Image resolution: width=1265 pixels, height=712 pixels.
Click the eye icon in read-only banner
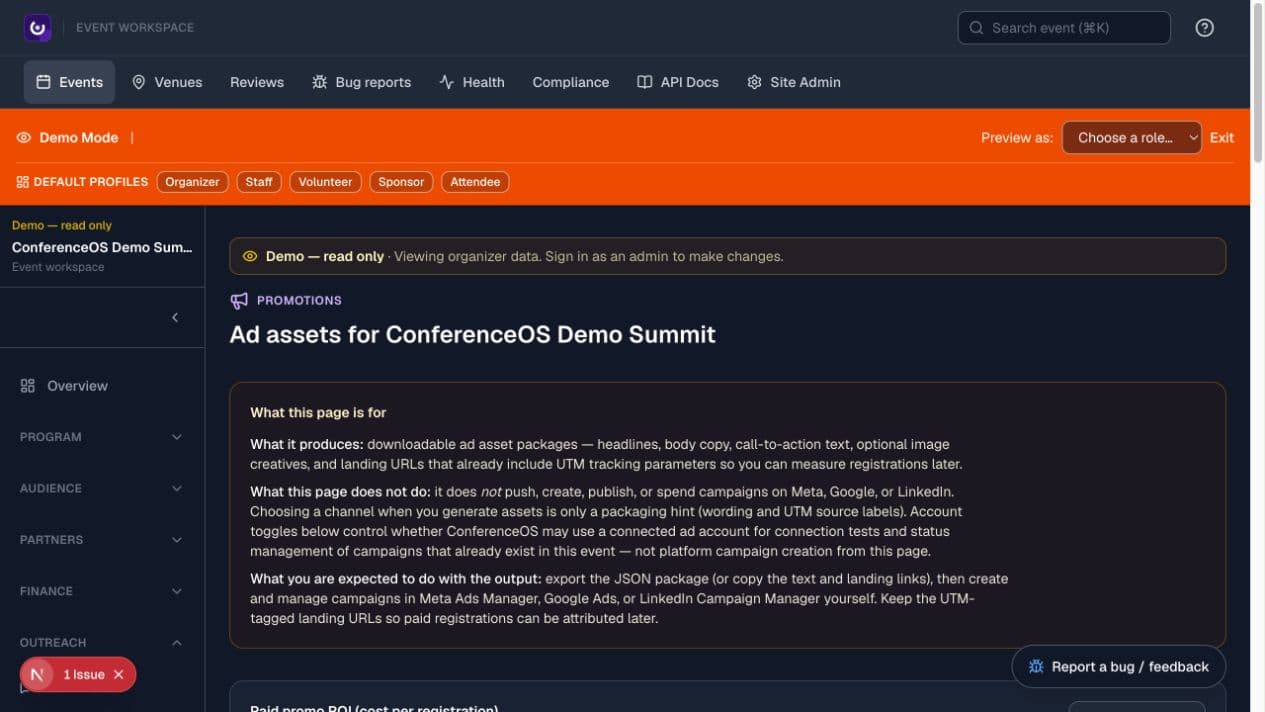point(250,256)
